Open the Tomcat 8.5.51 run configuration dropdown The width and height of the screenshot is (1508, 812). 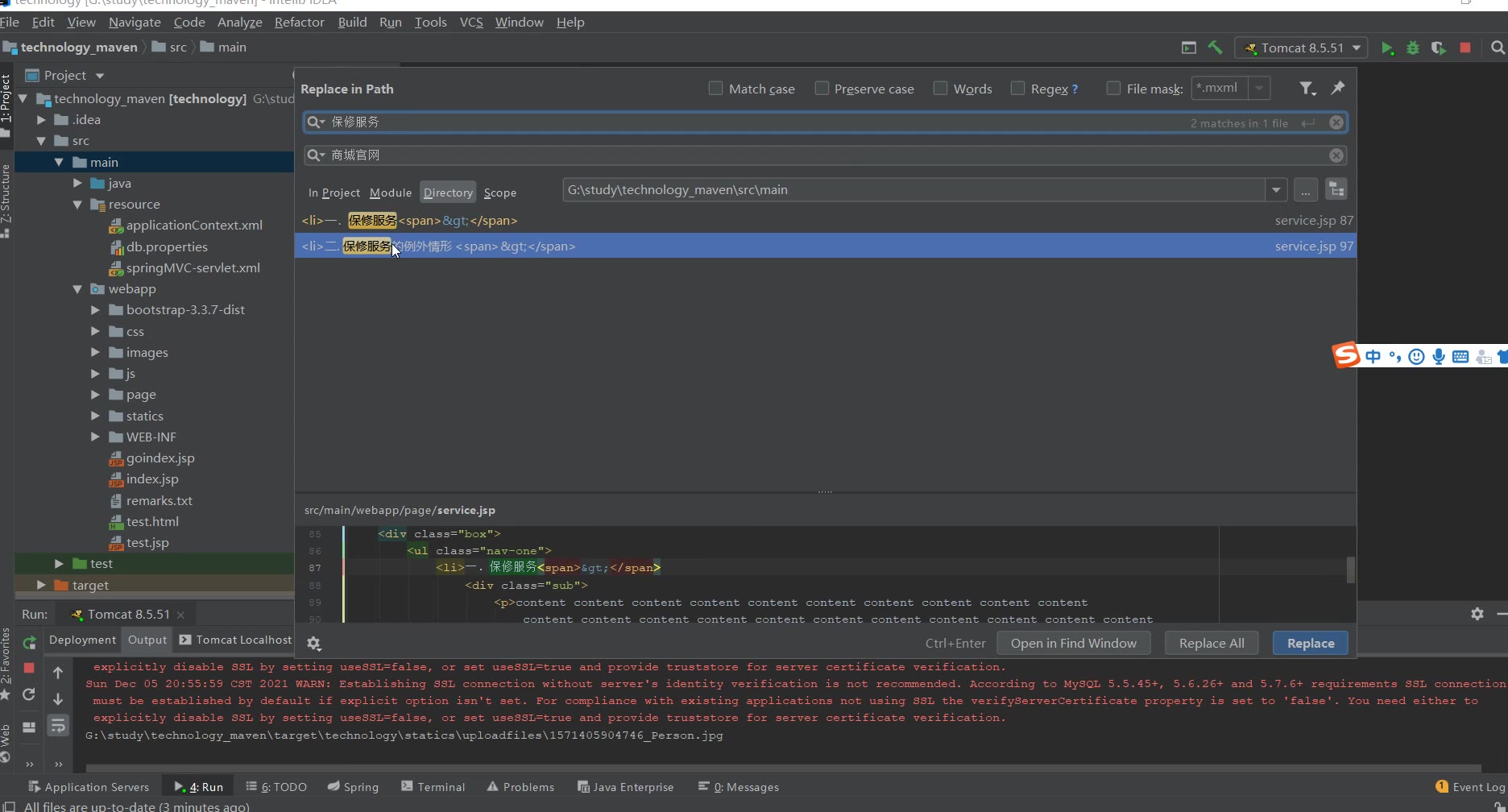[x=1301, y=48]
